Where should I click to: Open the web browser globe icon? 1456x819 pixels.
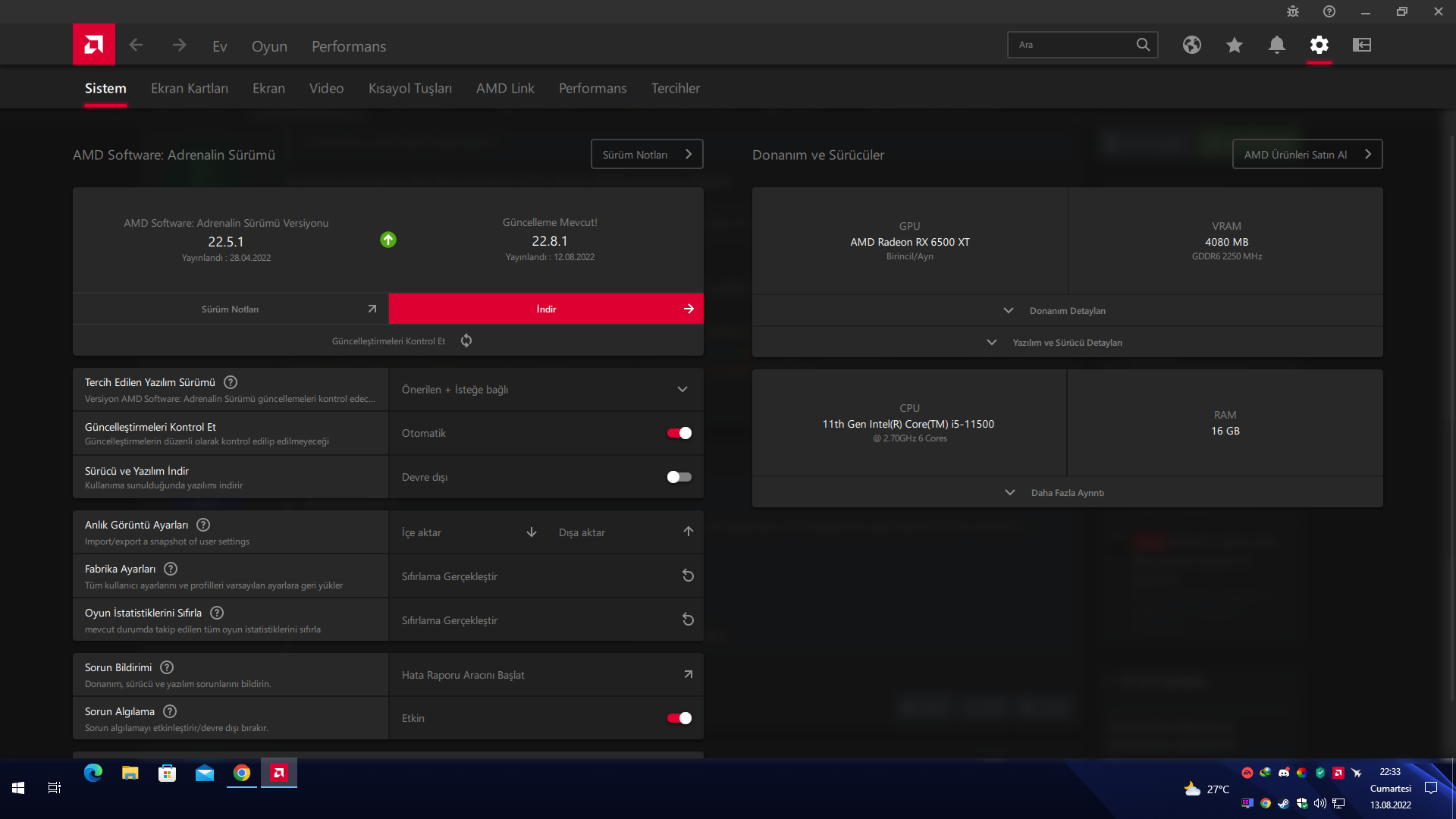(1191, 45)
